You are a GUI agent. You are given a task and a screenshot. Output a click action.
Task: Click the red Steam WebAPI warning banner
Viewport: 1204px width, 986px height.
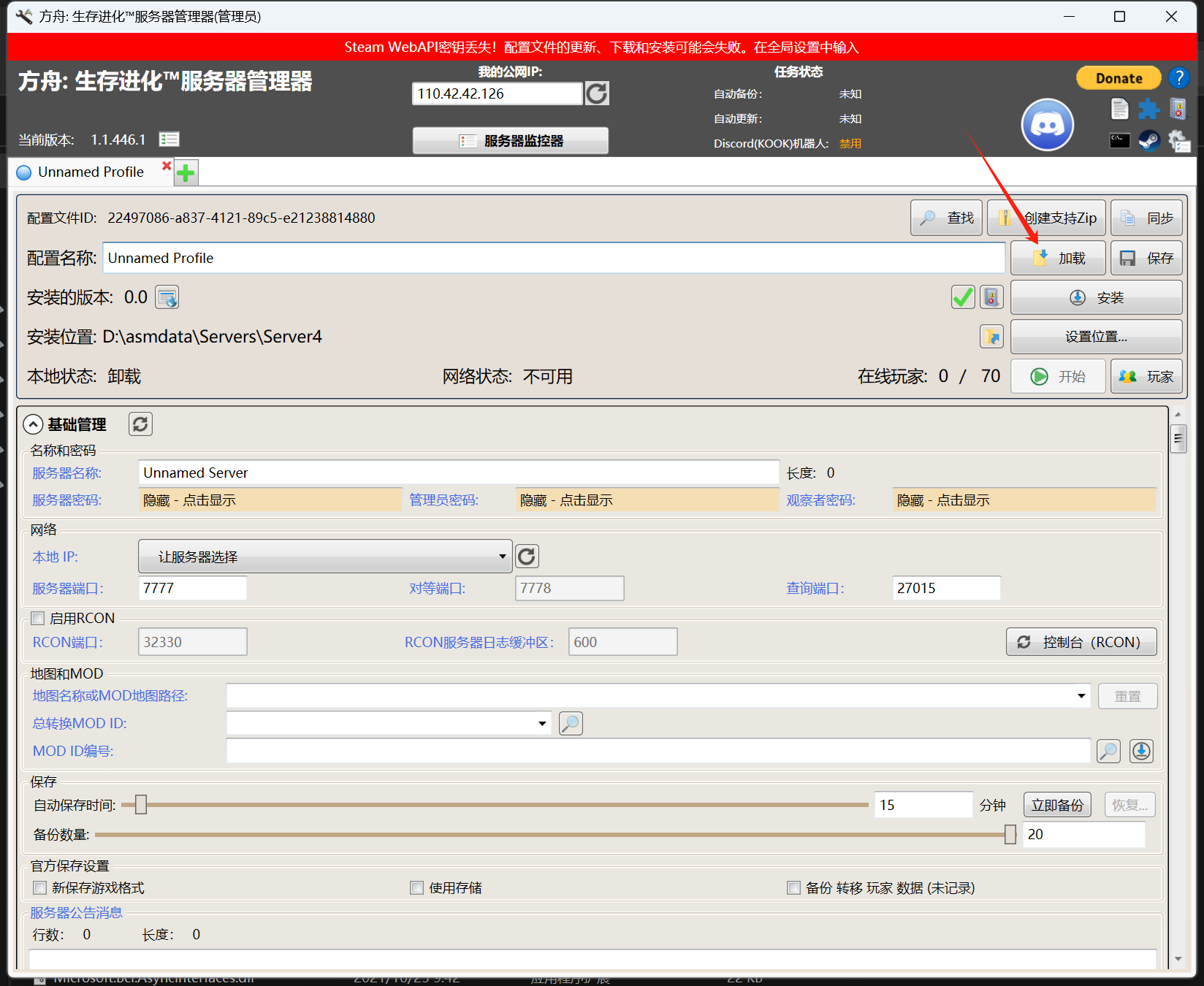coord(601,47)
